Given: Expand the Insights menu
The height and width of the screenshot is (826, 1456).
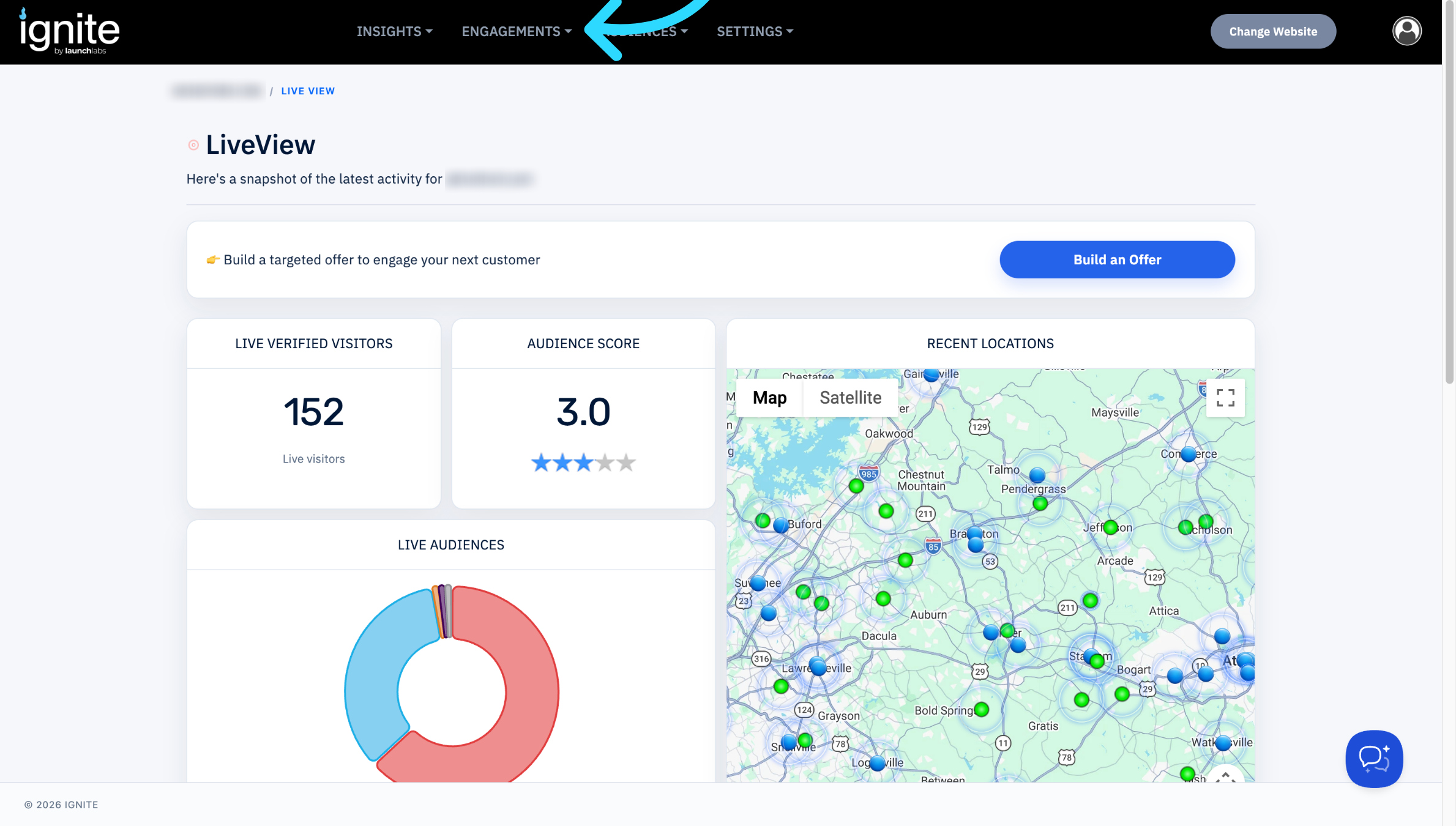Looking at the screenshot, I should click(x=395, y=31).
